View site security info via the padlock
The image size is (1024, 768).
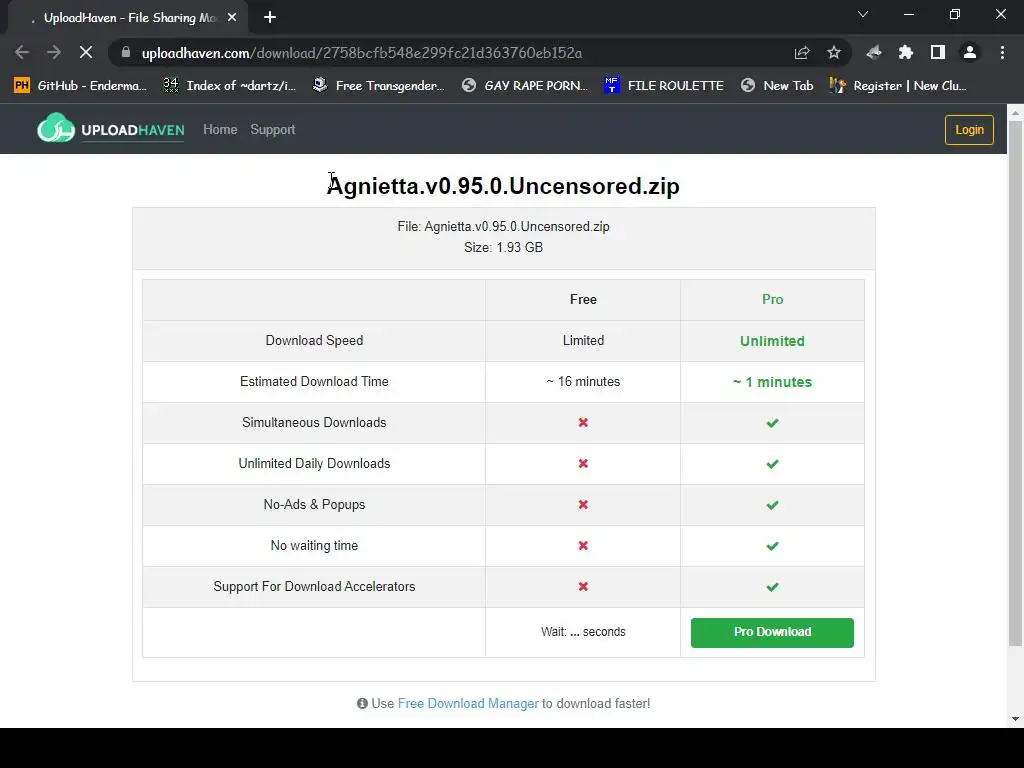tap(126, 52)
